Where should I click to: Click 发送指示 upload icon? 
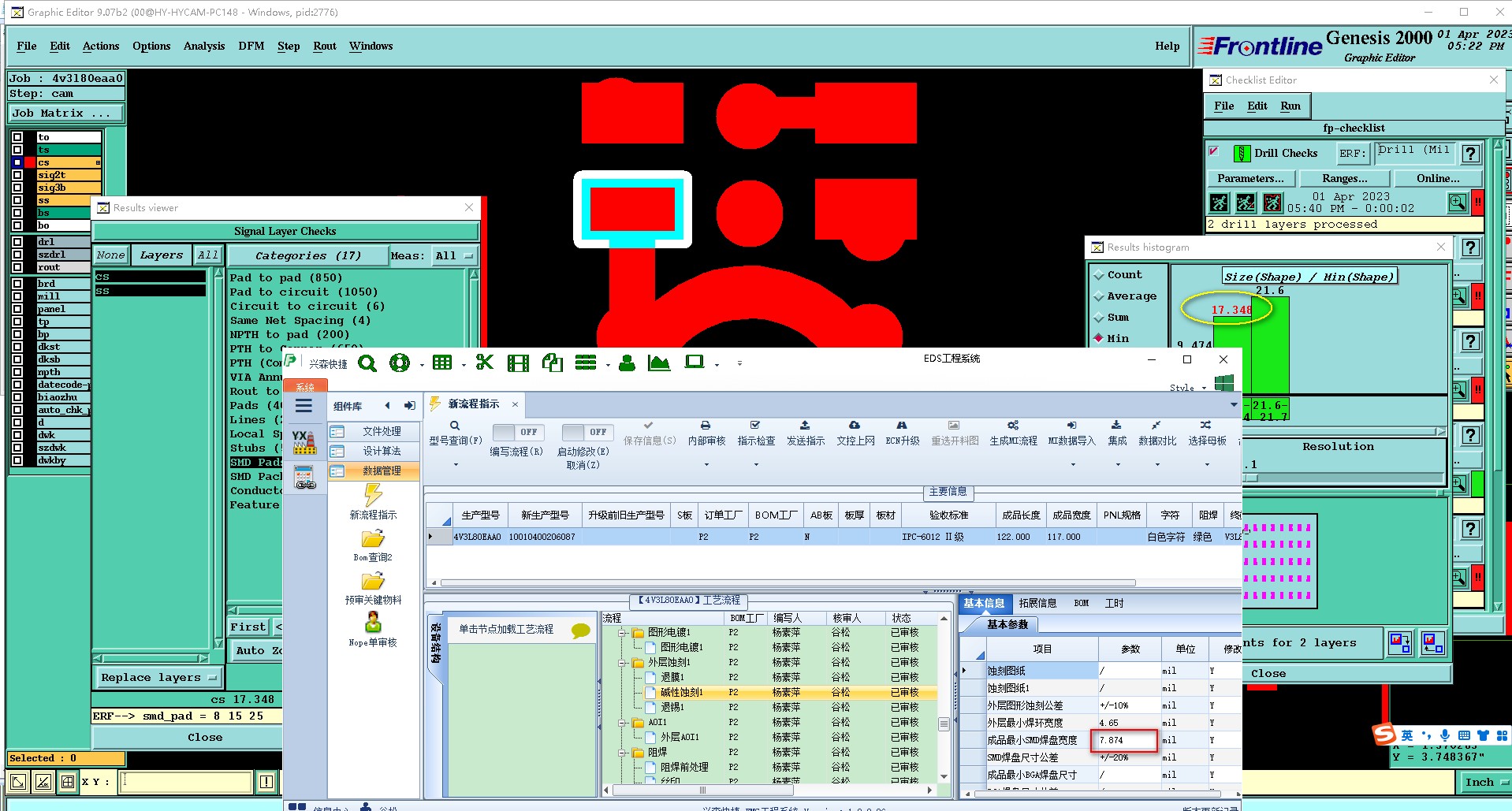(x=805, y=426)
